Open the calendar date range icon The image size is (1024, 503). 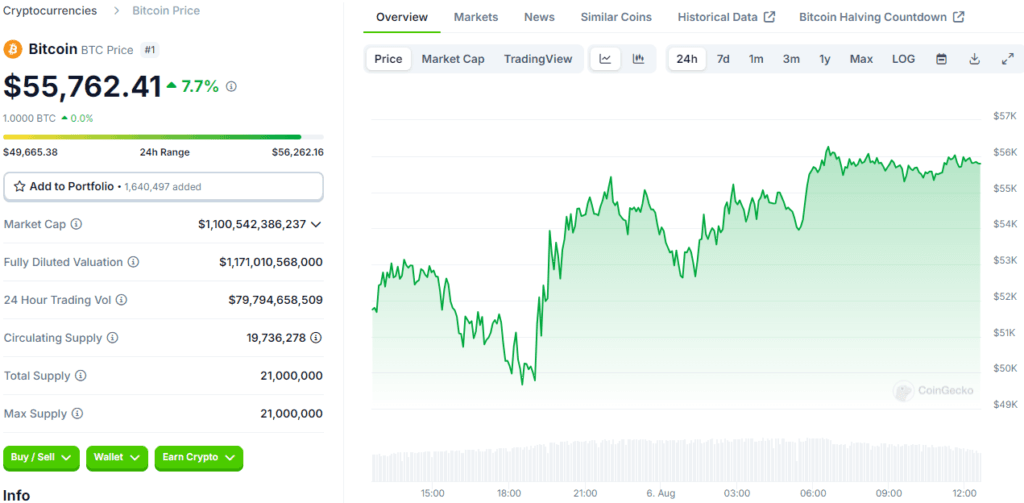coord(942,59)
